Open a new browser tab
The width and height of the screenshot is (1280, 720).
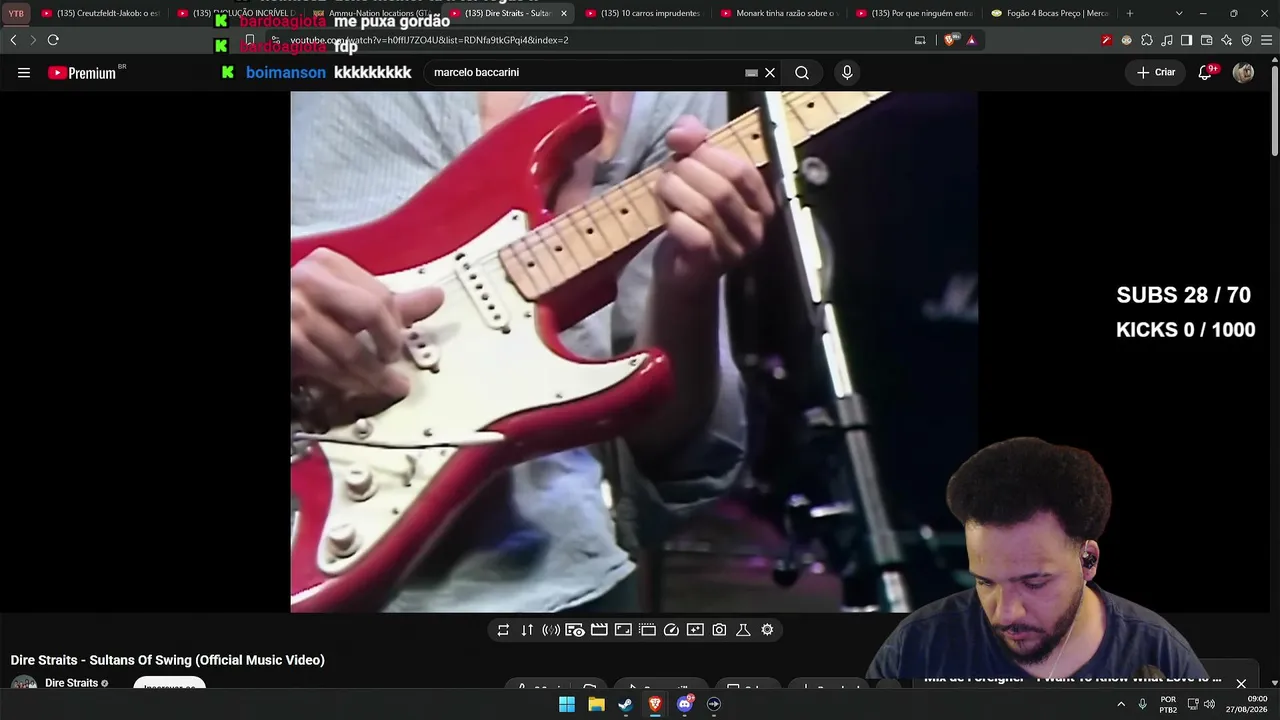(1130, 14)
